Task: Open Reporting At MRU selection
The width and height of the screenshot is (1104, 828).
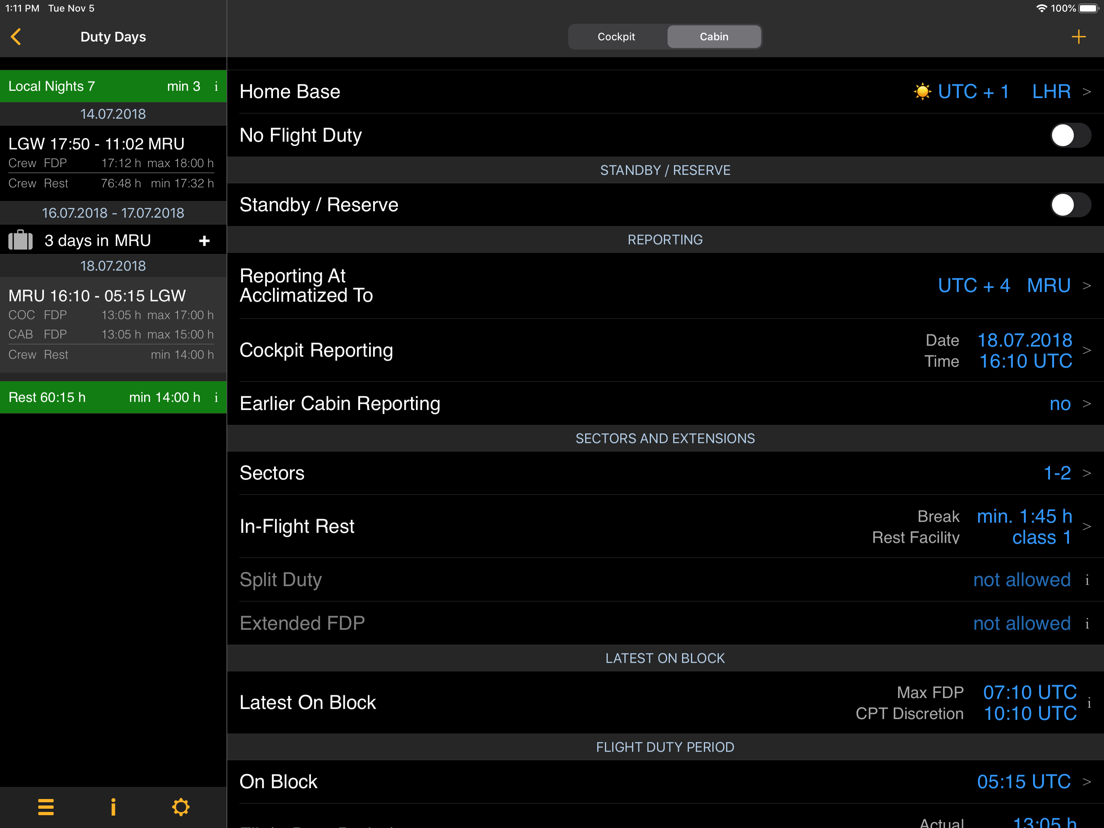Action: coord(665,286)
